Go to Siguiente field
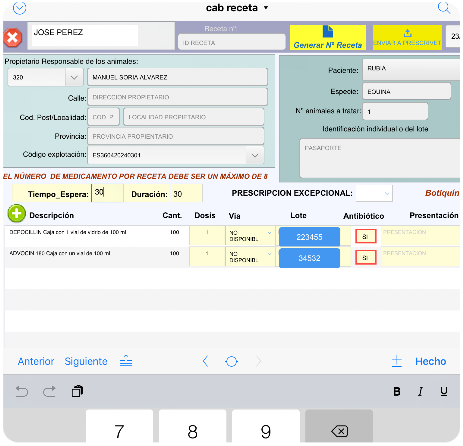Image resolution: width=463 pixels, height=446 pixels. click(86, 361)
